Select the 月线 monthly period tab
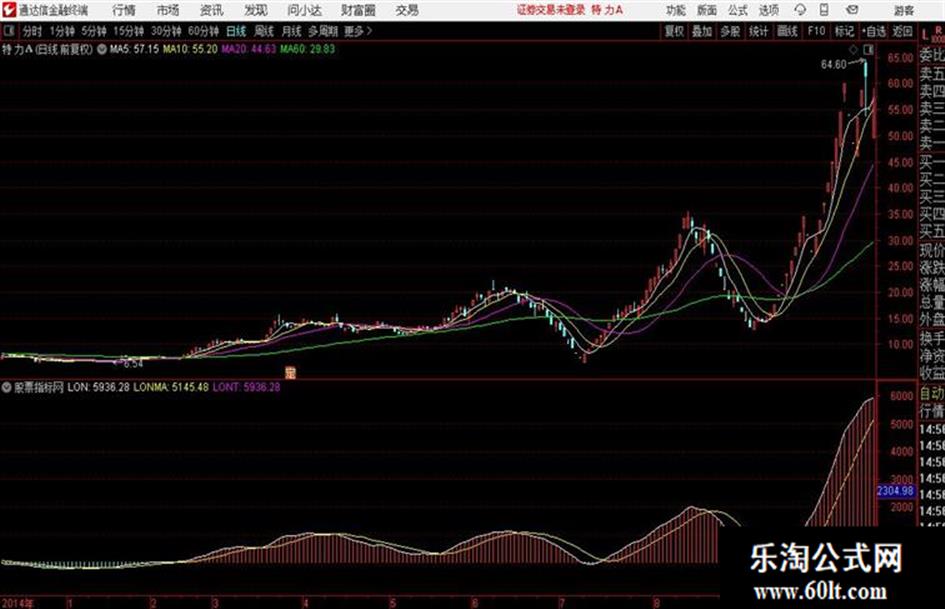Screen dimensions: 945x609 pos(292,31)
